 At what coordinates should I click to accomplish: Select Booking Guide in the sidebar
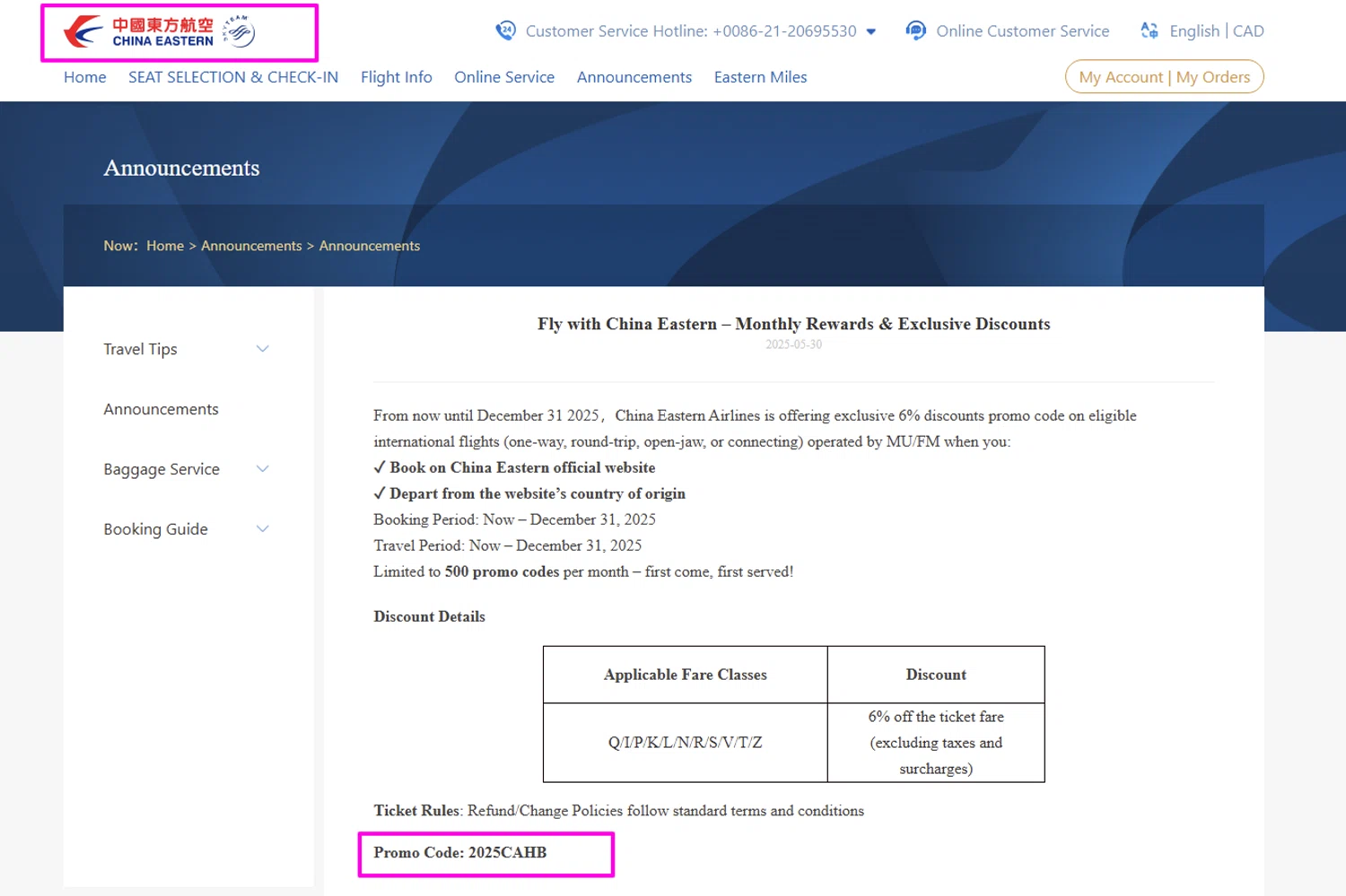tap(155, 529)
